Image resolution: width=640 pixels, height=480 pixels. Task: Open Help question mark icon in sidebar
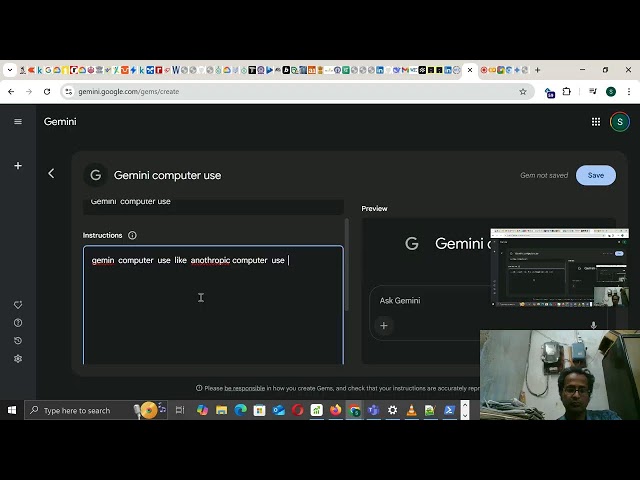pyautogui.click(x=18, y=323)
